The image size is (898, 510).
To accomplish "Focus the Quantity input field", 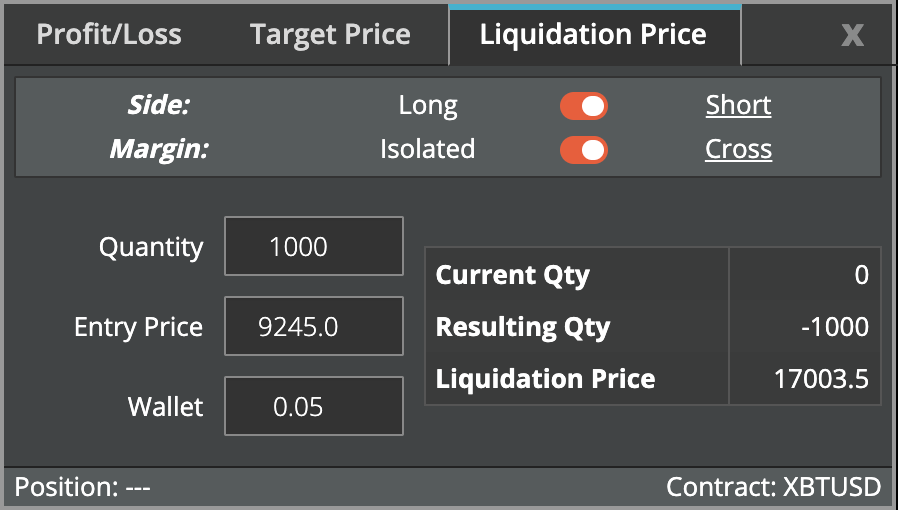I will tap(313, 246).
